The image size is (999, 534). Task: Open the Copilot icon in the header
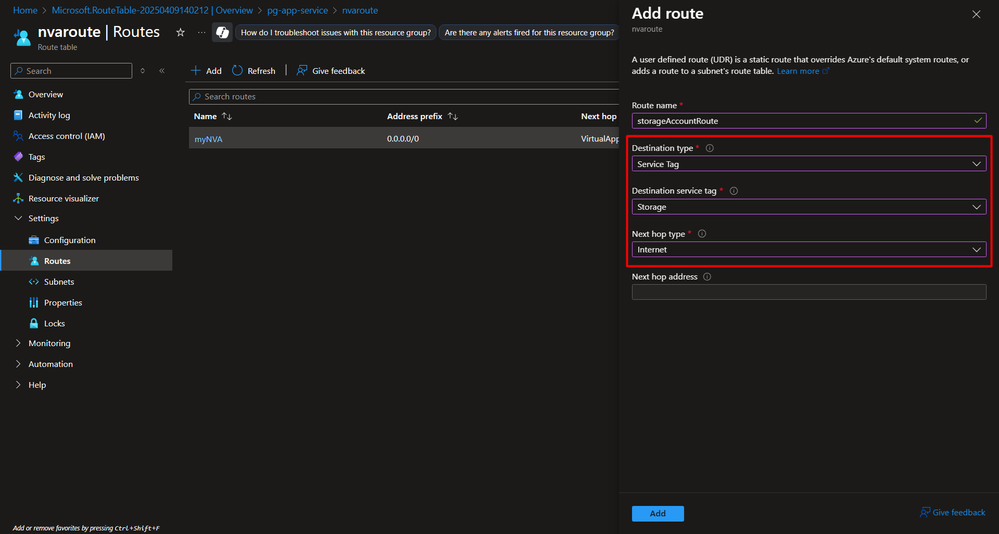click(x=222, y=32)
